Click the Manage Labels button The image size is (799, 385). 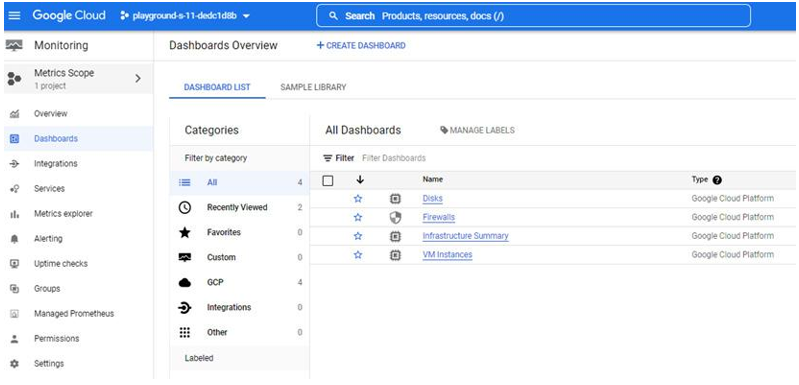point(477,130)
